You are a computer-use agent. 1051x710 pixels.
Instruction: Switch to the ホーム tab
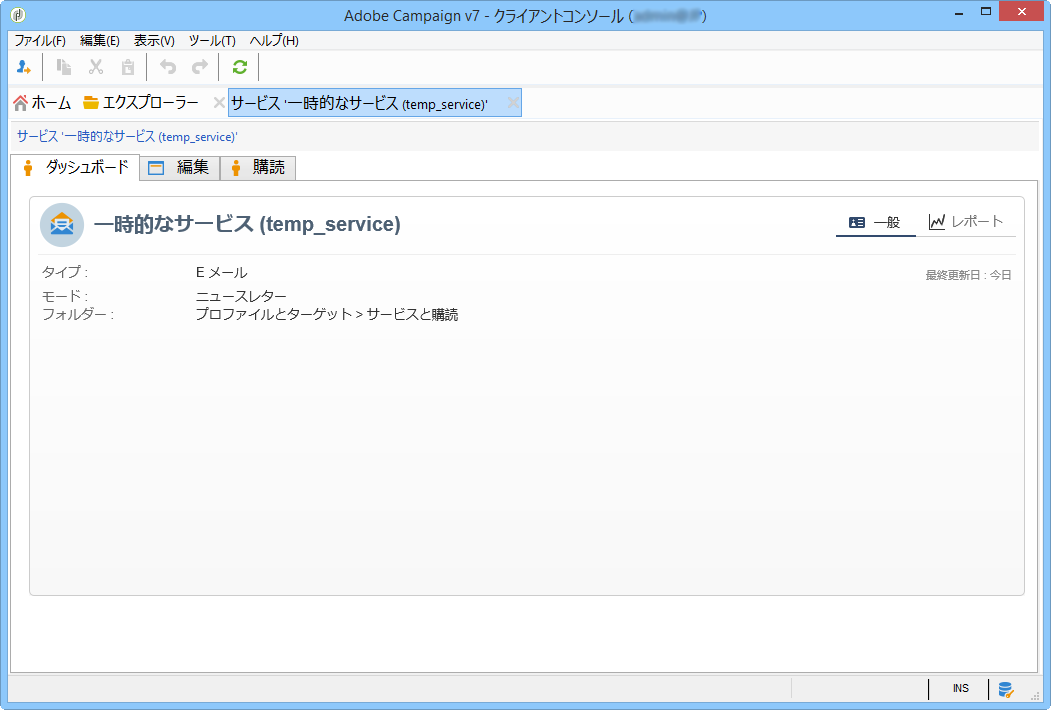coord(42,103)
